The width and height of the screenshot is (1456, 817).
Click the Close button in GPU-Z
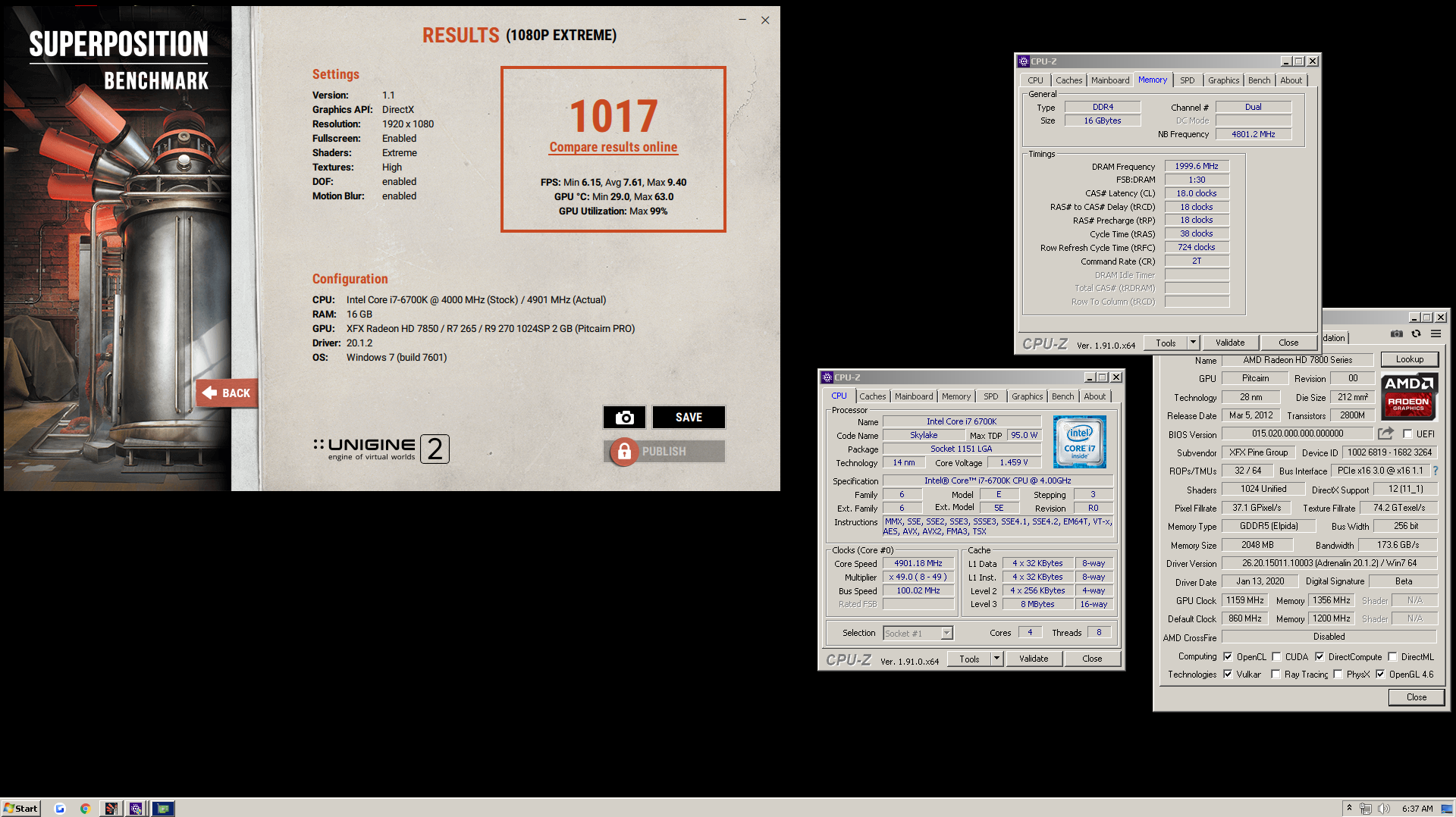[1416, 697]
